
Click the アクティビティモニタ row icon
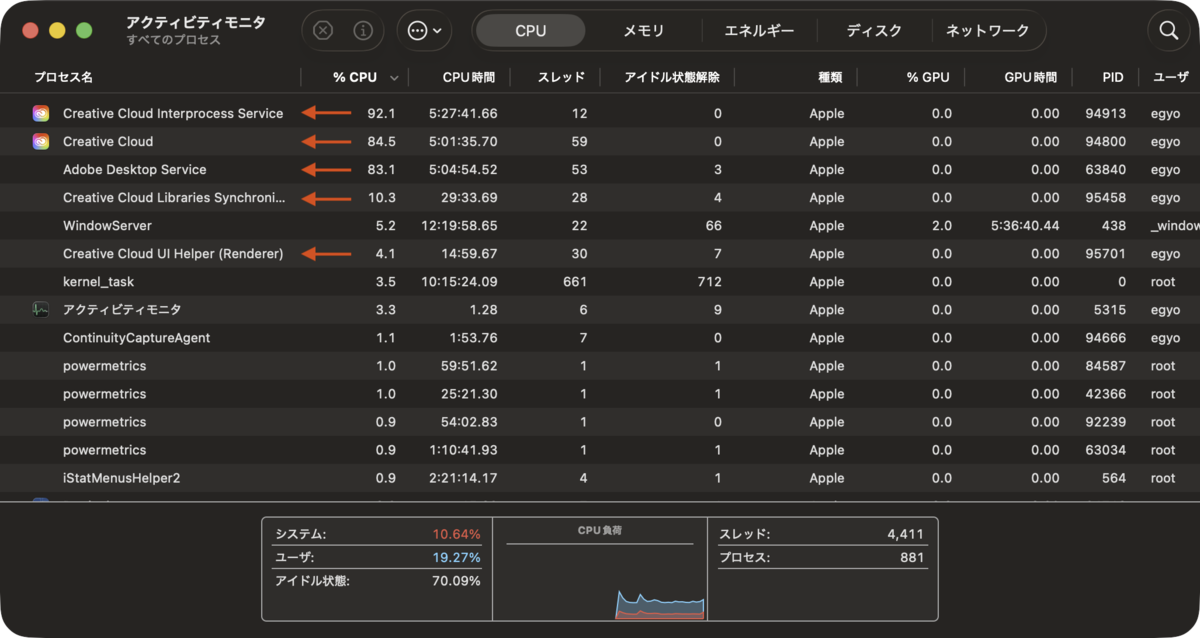tap(41, 309)
